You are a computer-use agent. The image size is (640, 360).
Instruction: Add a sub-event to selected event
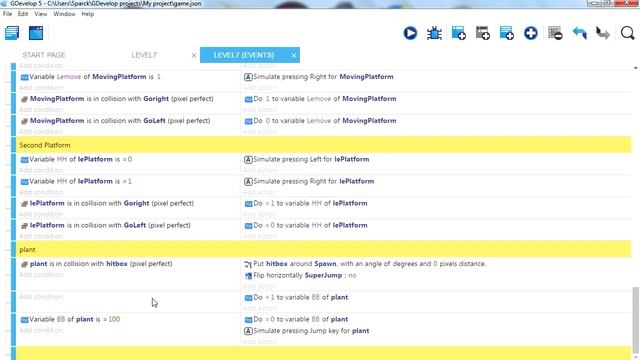click(x=482, y=33)
